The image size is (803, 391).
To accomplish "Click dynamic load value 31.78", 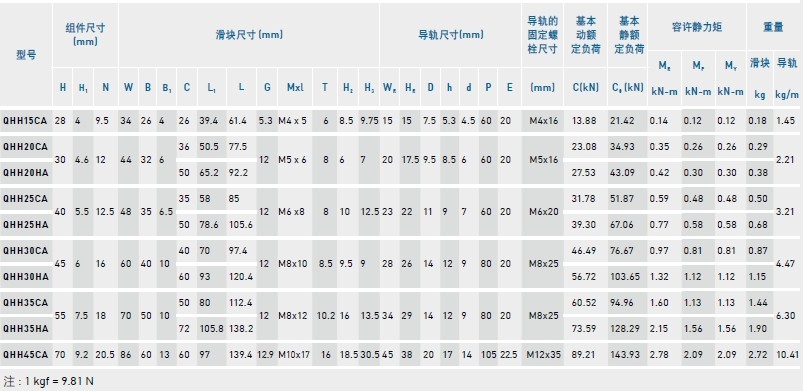I will pyautogui.click(x=584, y=199).
